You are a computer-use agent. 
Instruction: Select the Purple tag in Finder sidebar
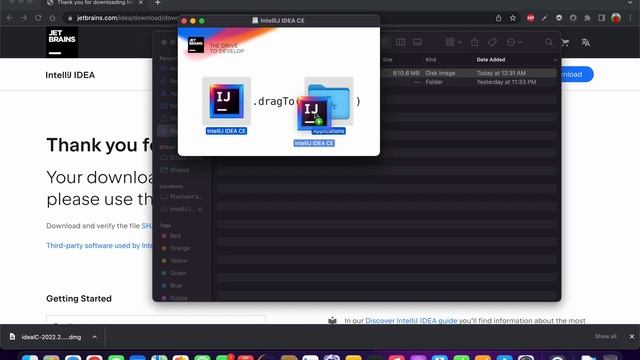coord(179,298)
